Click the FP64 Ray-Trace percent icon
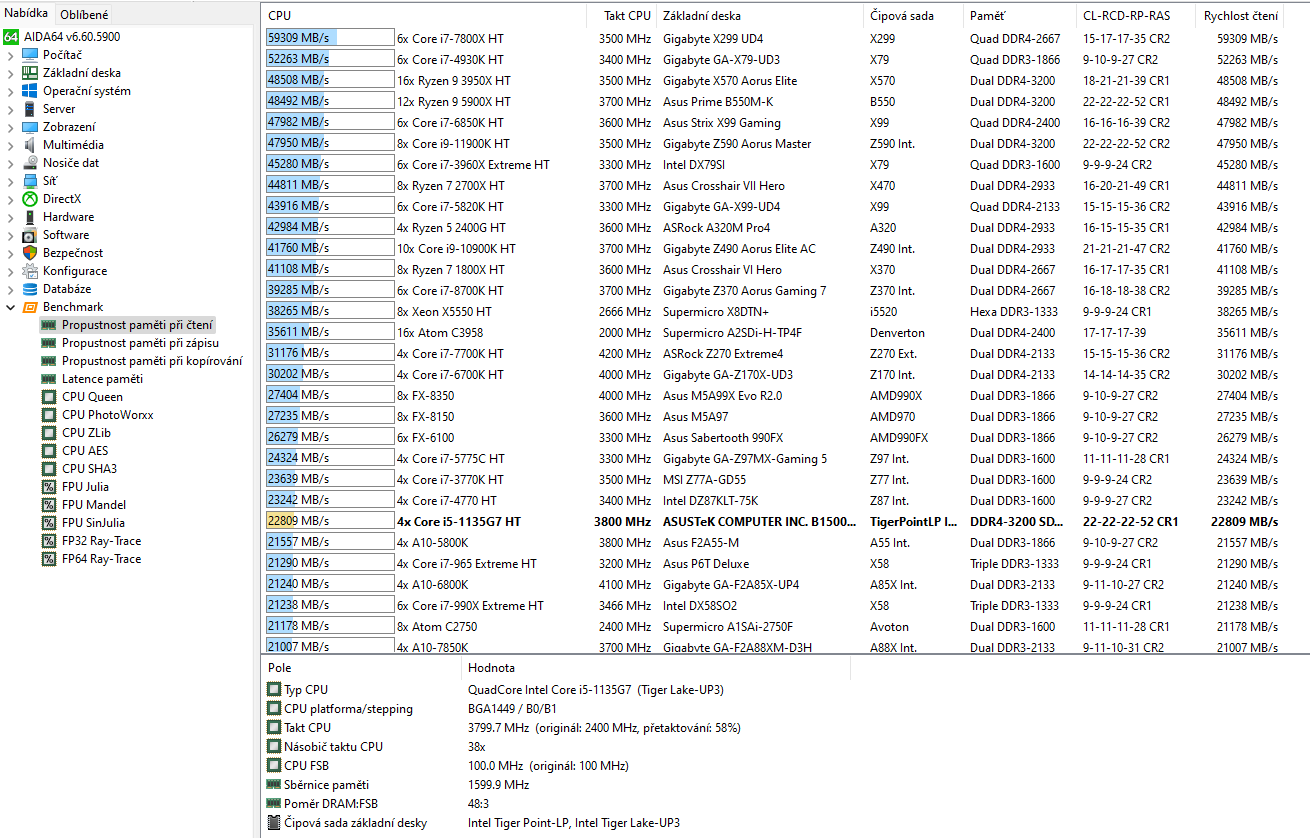The image size is (1310, 838). click(49, 558)
